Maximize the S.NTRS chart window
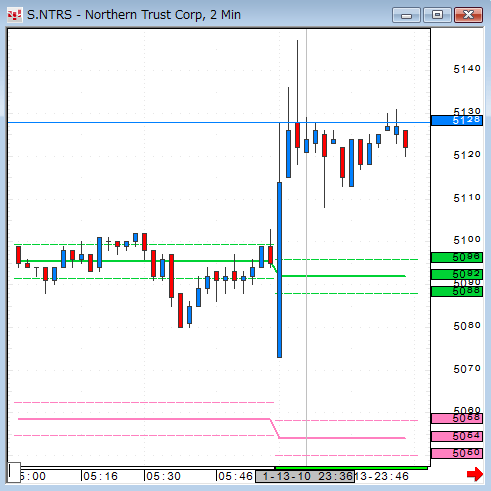The height and width of the screenshot is (491, 491). coord(437,15)
